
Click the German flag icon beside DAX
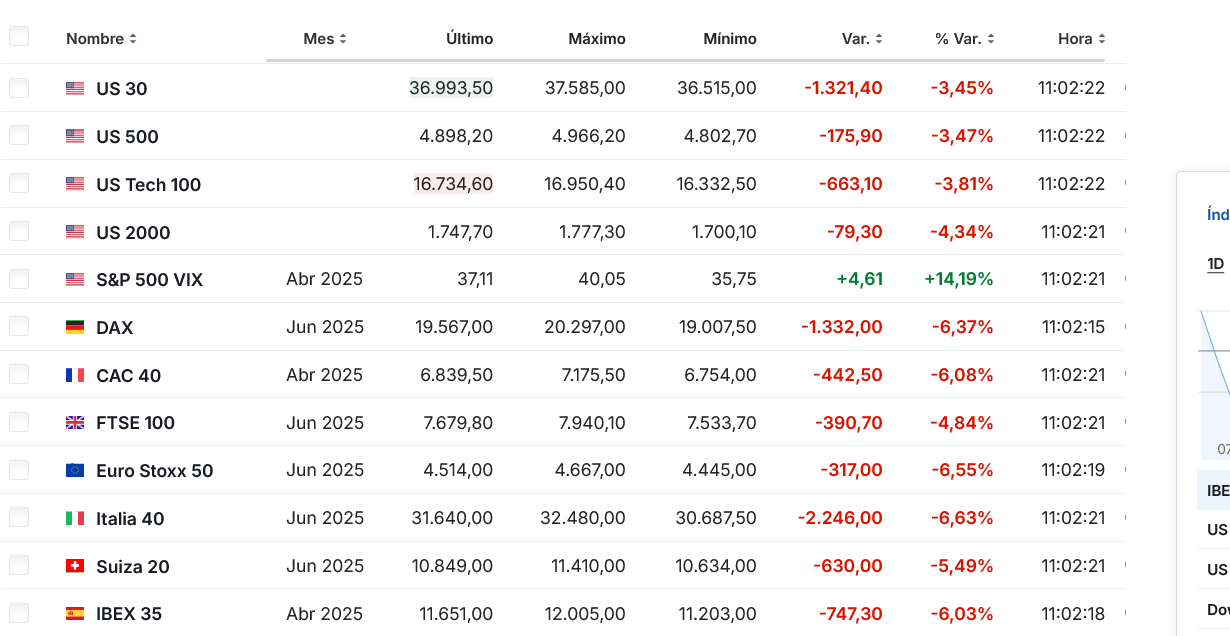(75, 327)
